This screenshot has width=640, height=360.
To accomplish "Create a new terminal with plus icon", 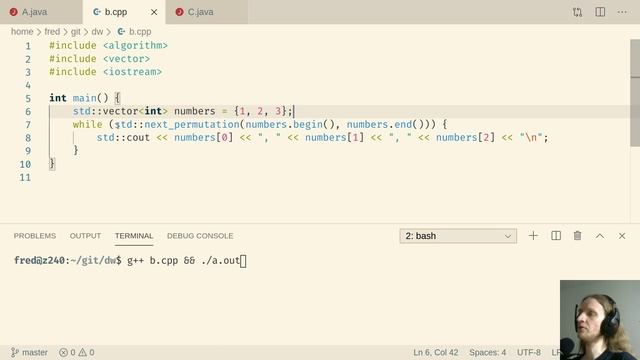I will click(533, 236).
